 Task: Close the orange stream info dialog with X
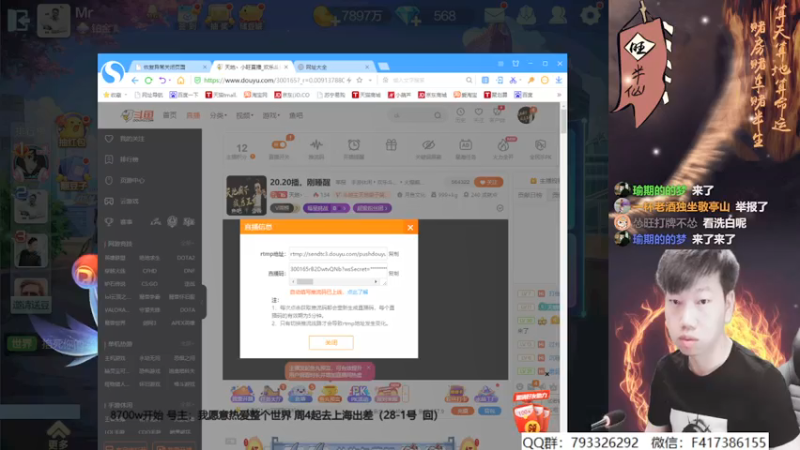pyautogui.click(x=410, y=228)
